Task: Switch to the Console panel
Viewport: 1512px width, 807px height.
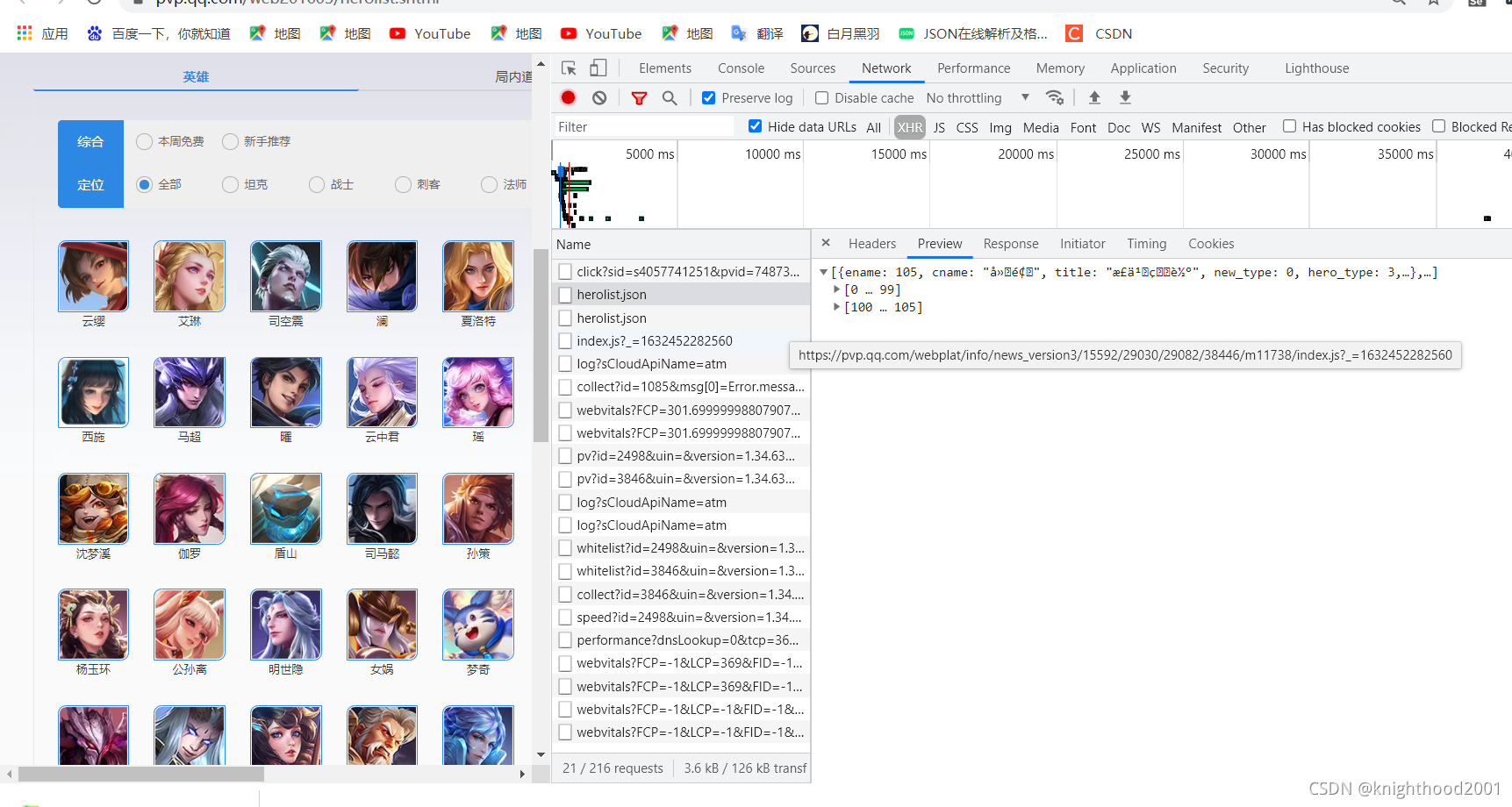Action: coord(741,68)
